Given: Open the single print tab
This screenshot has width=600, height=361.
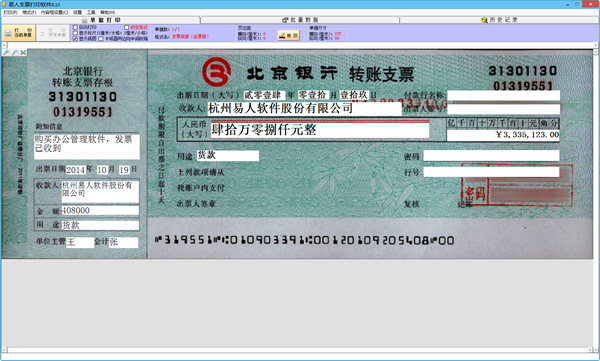Looking at the screenshot, I should 101,20.
